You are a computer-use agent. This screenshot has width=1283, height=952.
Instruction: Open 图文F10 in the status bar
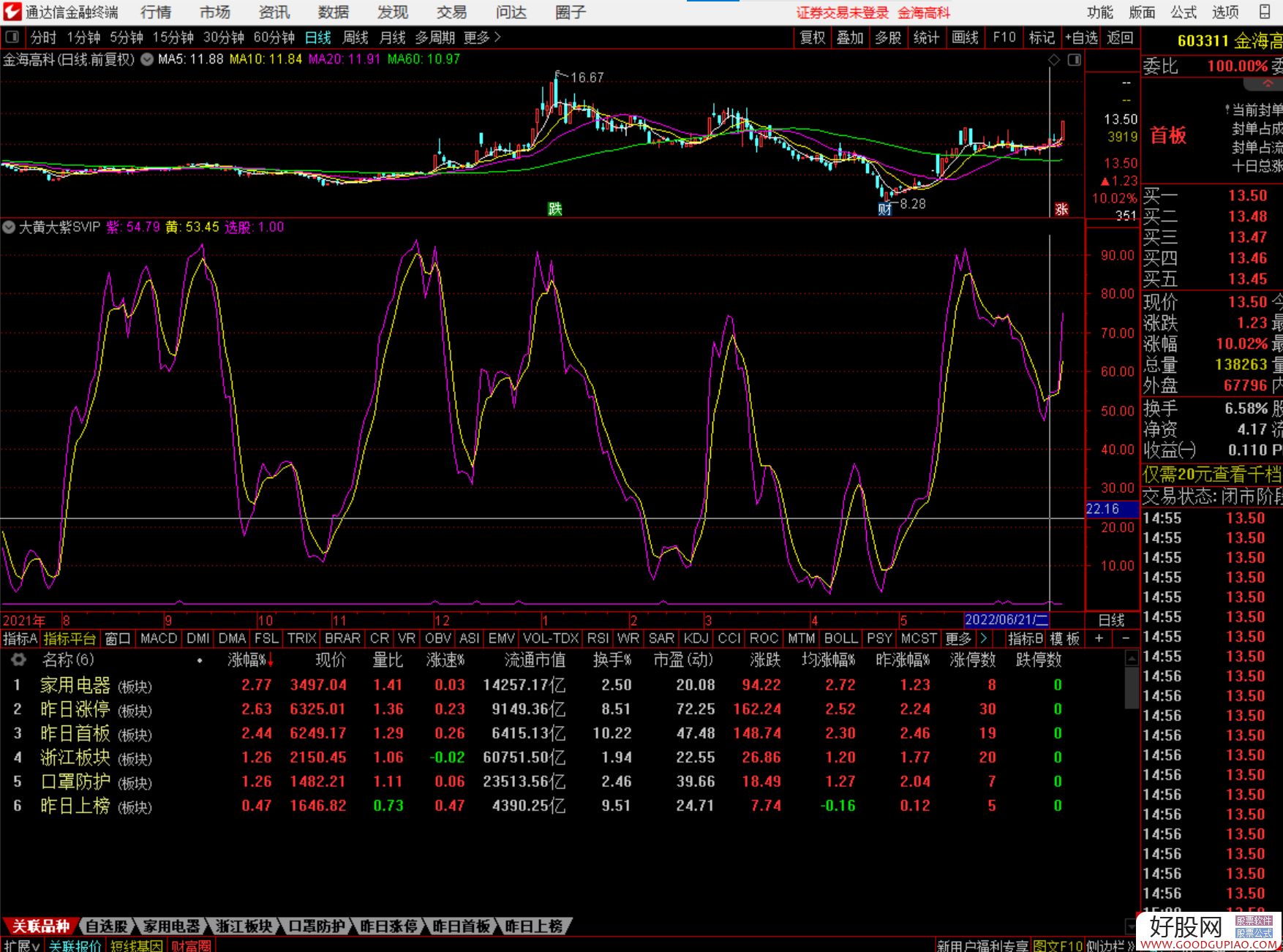(1058, 945)
